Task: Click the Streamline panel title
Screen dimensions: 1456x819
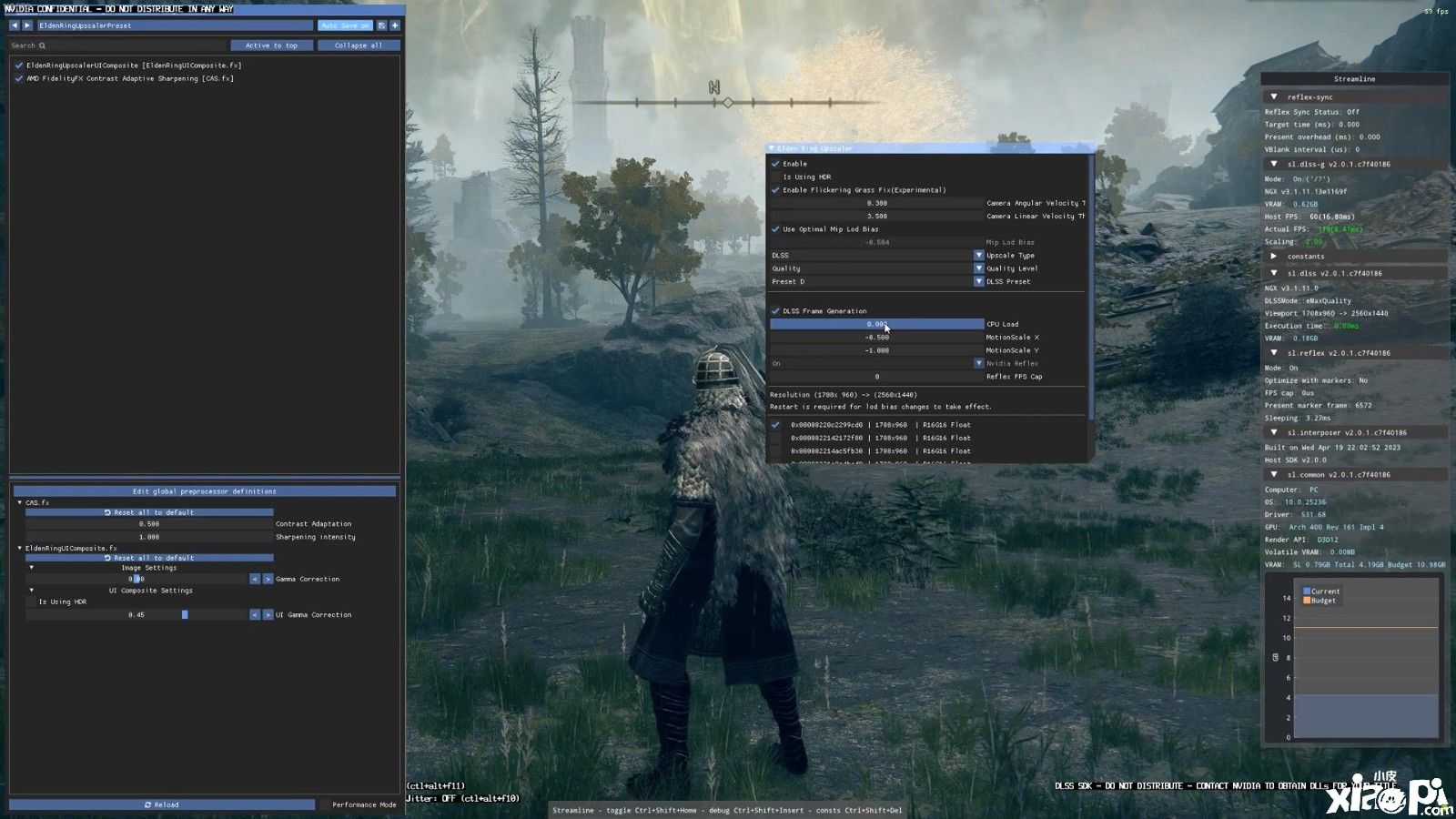Action: 1354,79
